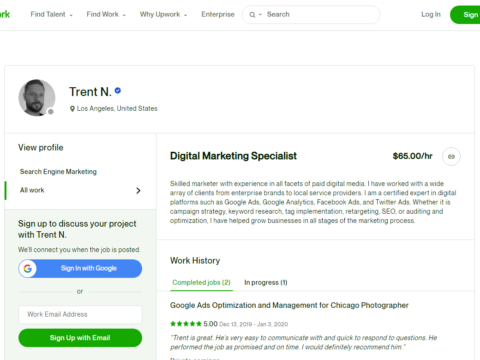Select the All work profile item
The image size is (480, 360).
tap(80, 190)
